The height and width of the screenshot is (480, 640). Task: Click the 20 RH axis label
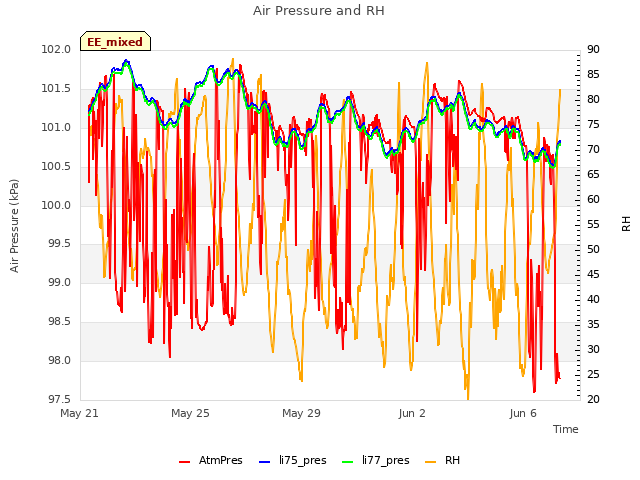click(x=593, y=399)
